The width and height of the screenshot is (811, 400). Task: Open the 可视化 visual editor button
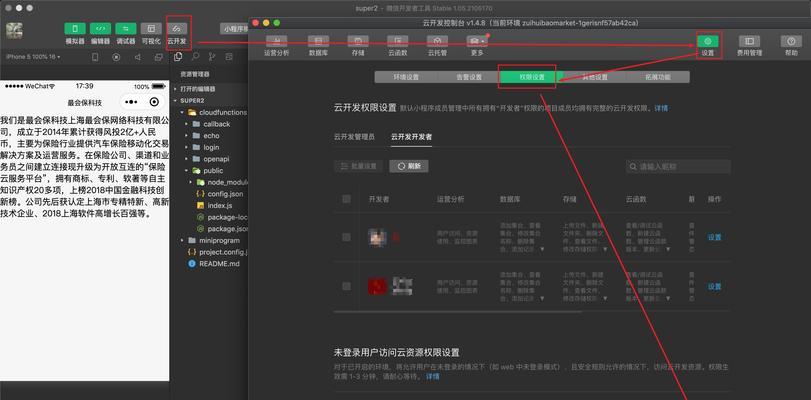[x=151, y=29]
